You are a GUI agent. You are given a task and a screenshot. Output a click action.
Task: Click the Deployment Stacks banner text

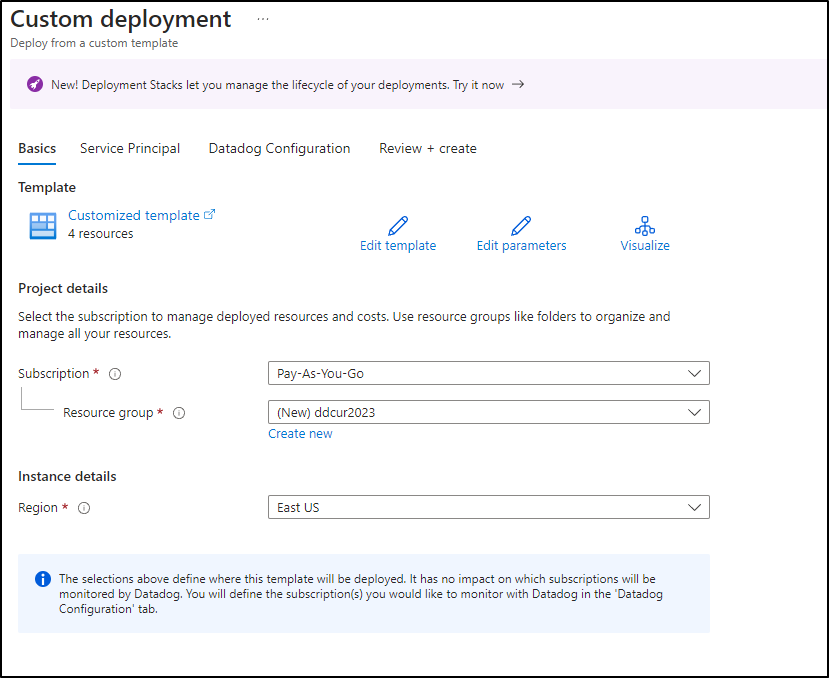[x=278, y=85]
